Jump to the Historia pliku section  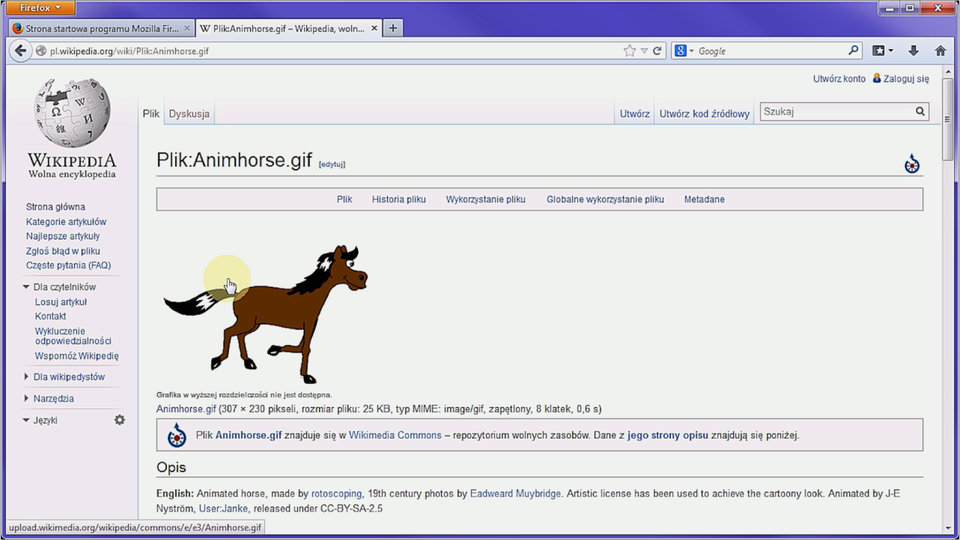click(399, 200)
